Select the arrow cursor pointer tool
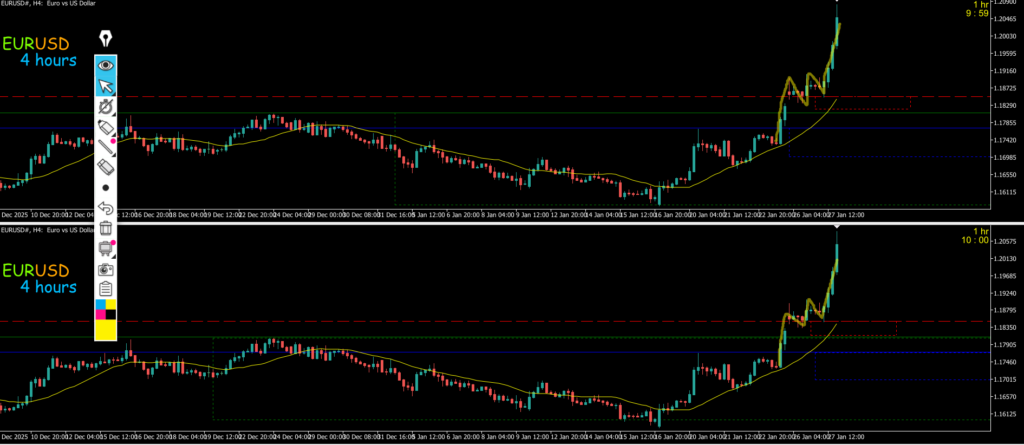This screenshot has width=1024, height=445. pos(106,86)
